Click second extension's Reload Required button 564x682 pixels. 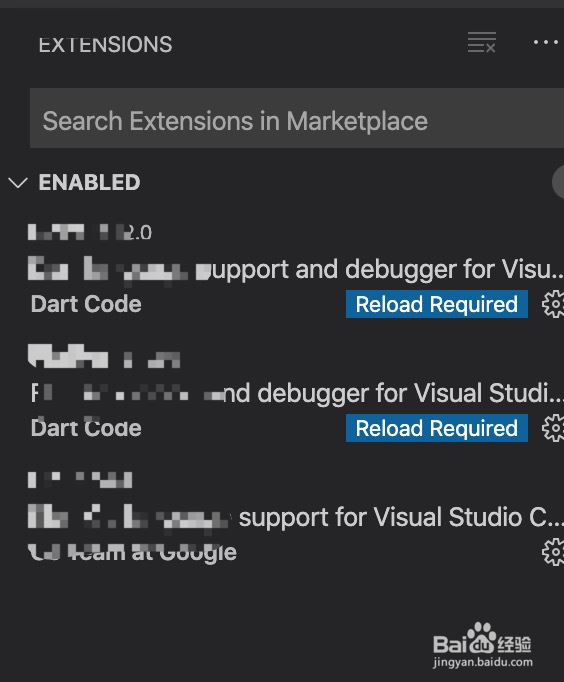pyautogui.click(x=437, y=428)
